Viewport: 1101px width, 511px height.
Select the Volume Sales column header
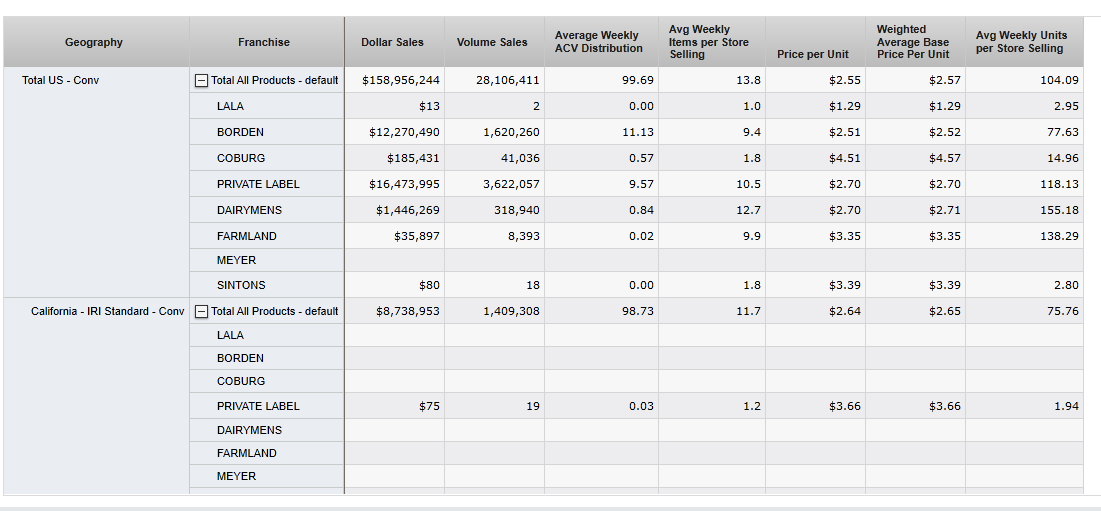(x=492, y=42)
